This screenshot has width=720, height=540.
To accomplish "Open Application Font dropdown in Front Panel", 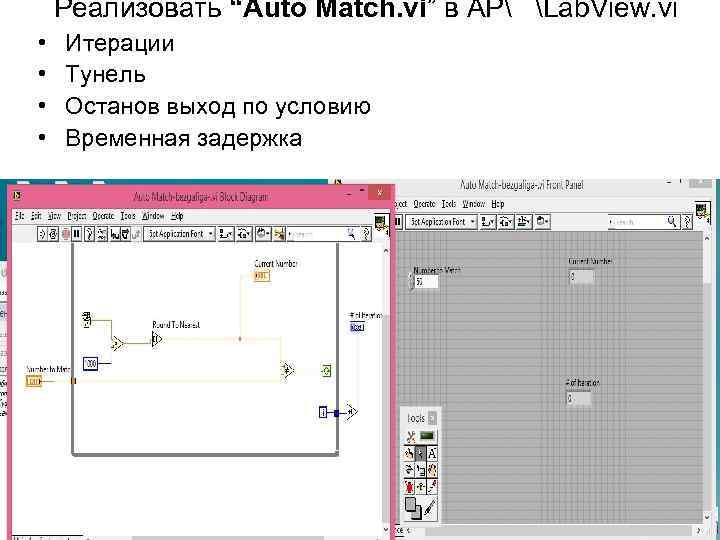I will coord(442,222).
